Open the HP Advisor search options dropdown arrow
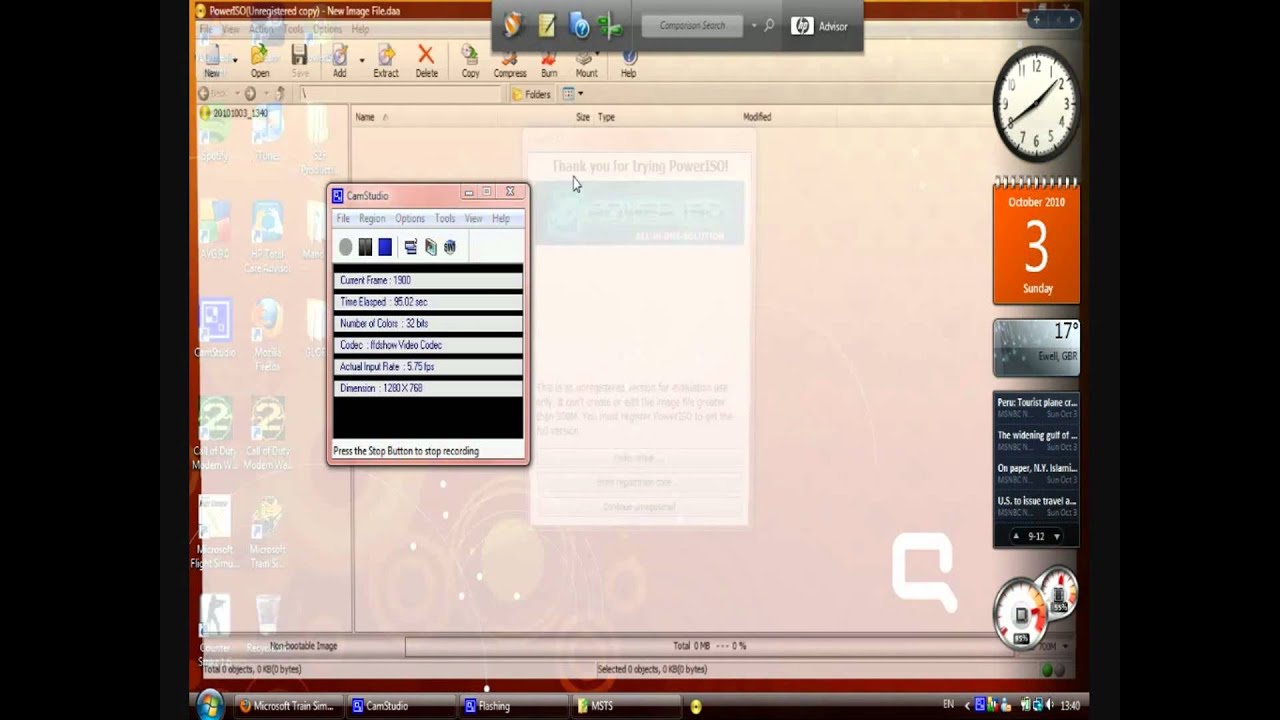 point(753,26)
